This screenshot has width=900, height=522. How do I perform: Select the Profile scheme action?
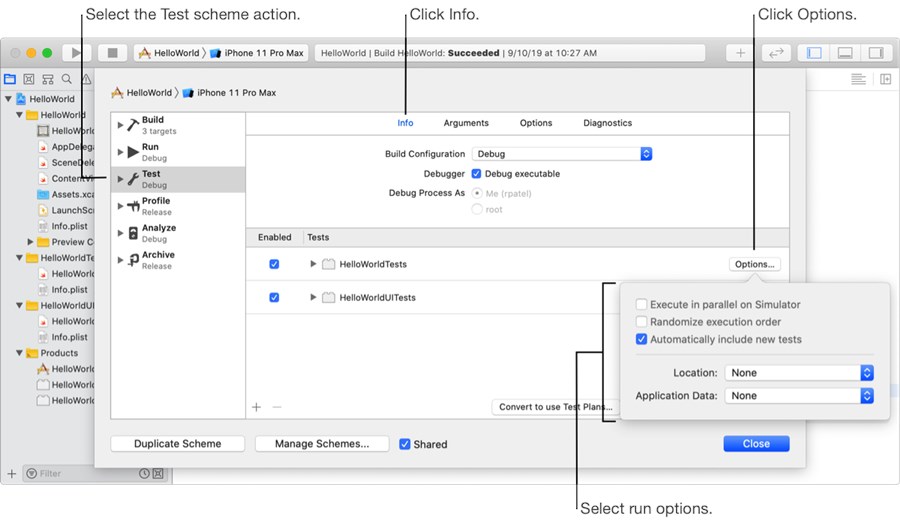pyautogui.click(x=155, y=206)
